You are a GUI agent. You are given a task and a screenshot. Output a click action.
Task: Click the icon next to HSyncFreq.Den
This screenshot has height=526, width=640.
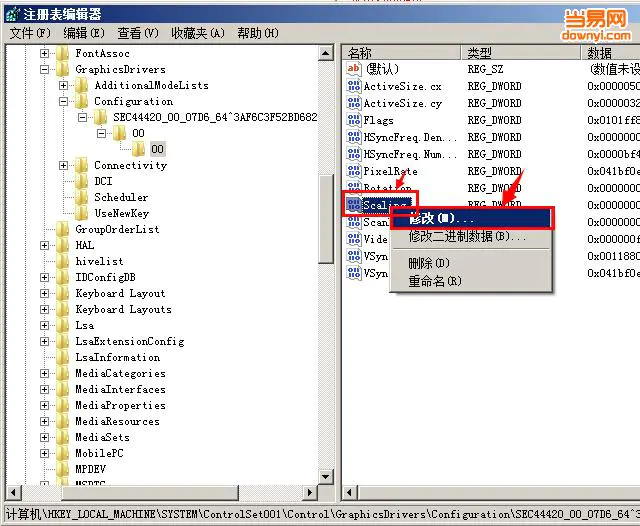[353, 137]
